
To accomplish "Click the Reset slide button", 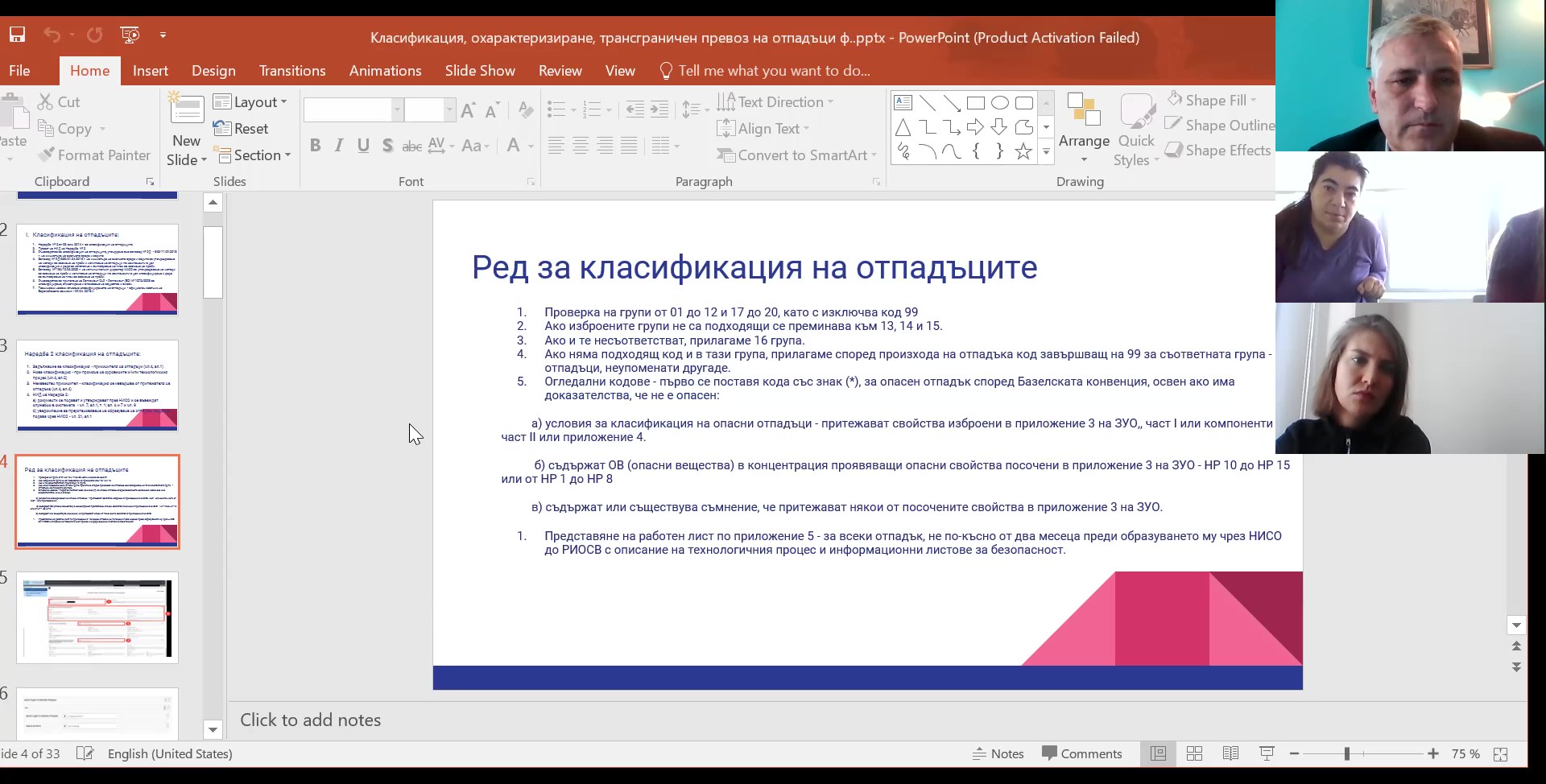I will pyautogui.click(x=242, y=129).
